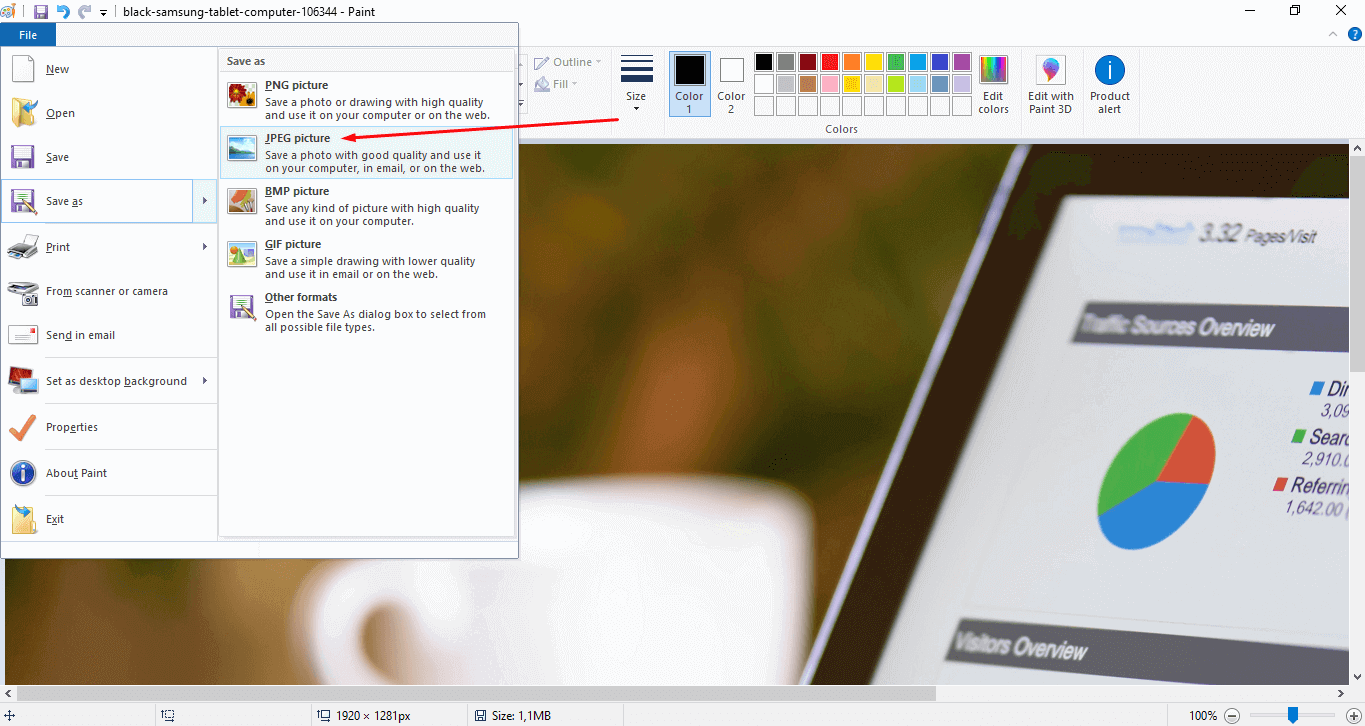Pick the lime green color swatch
1365x726 pixels.
click(x=896, y=84)
